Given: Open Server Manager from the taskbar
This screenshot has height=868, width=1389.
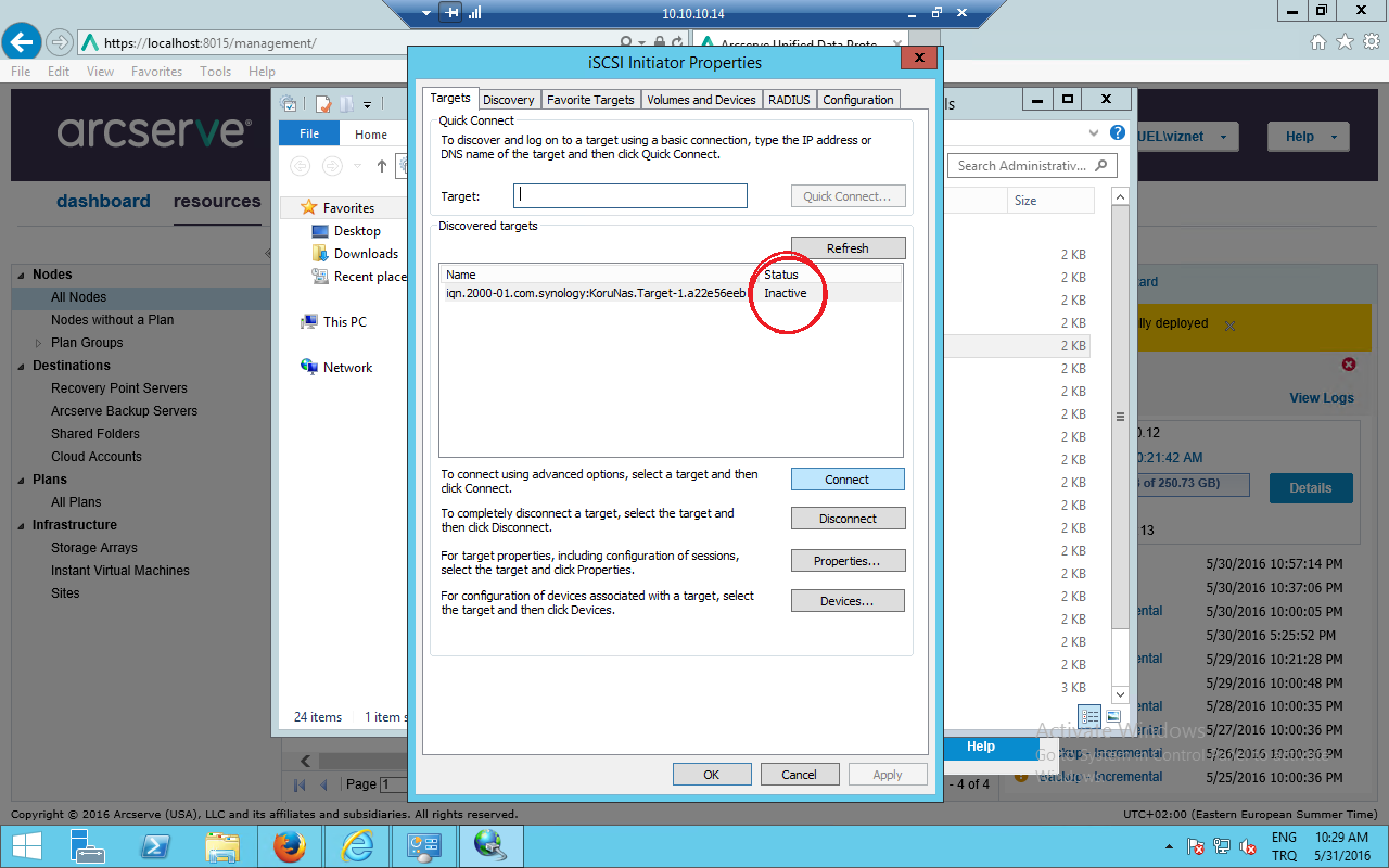Looking at the screenshot, I should pos(87,846).
